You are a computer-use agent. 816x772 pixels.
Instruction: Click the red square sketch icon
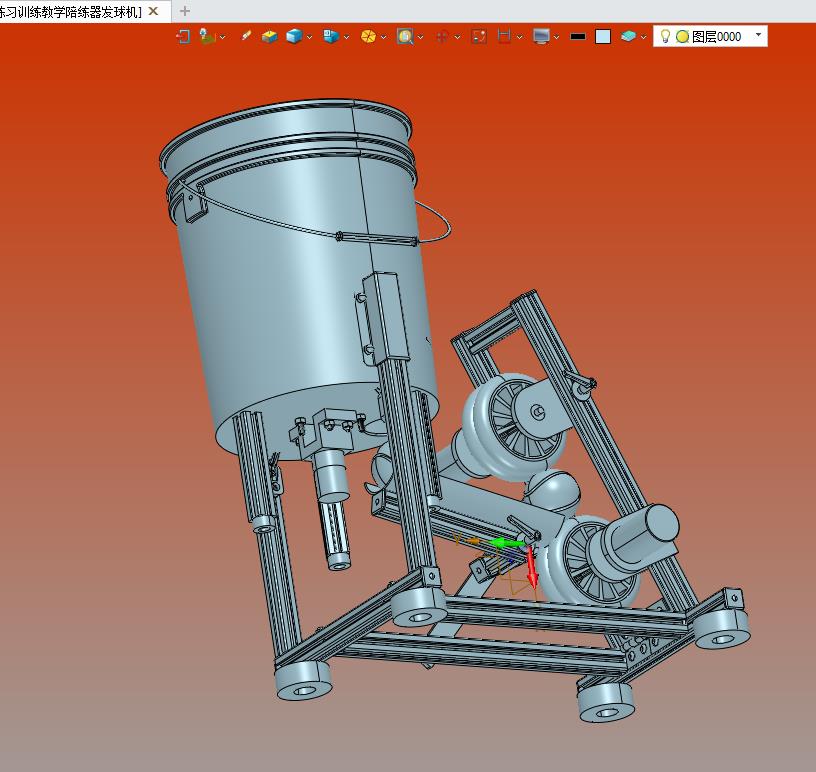[x=479, y=36]
